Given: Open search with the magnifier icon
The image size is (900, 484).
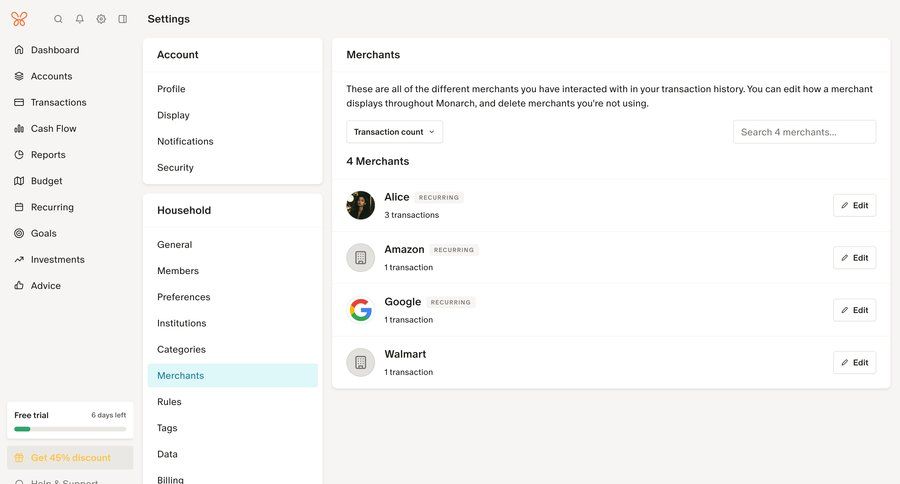Looking at the screenshot, I should point(58,19).
